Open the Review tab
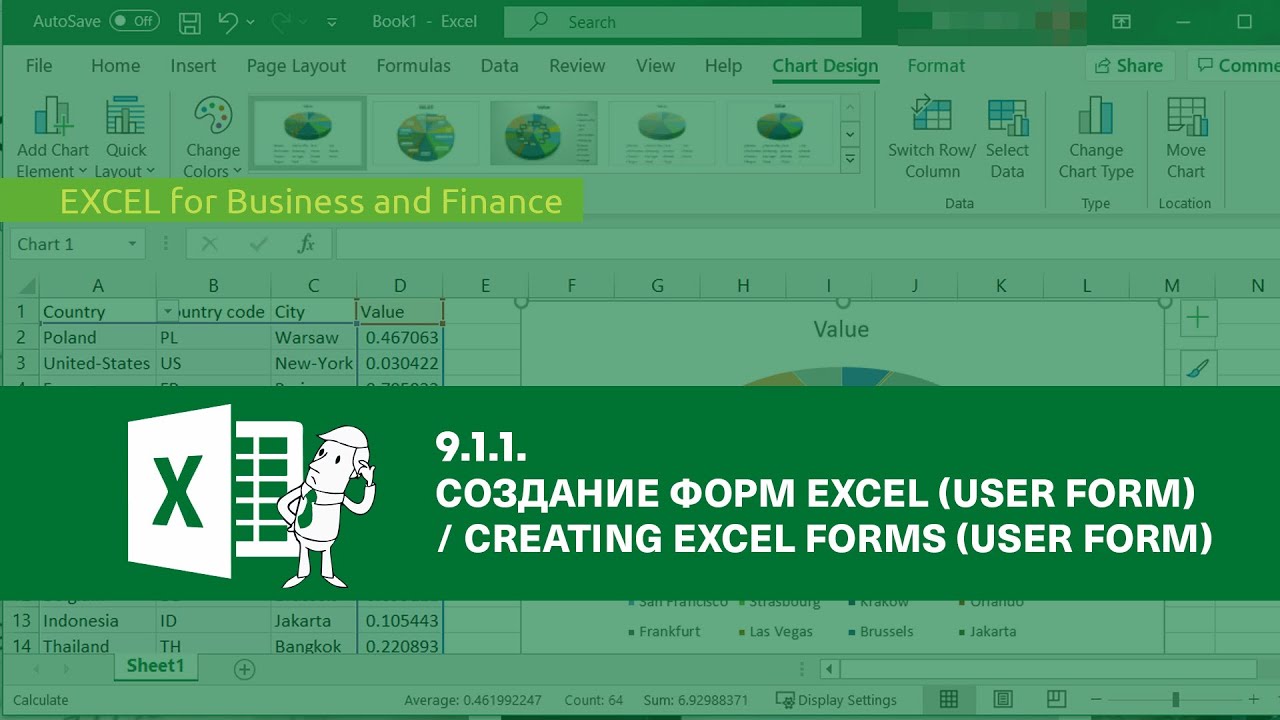 577,66
